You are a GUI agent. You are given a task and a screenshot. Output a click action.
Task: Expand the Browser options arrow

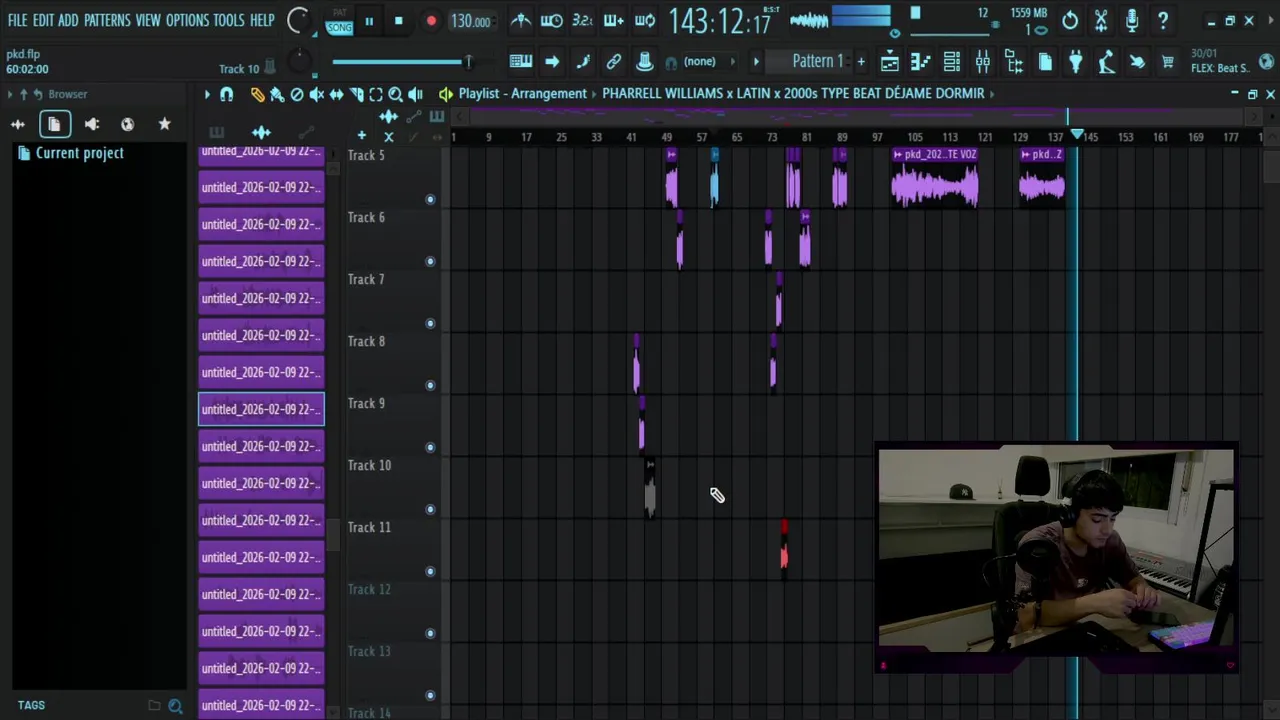click(10, 94)
